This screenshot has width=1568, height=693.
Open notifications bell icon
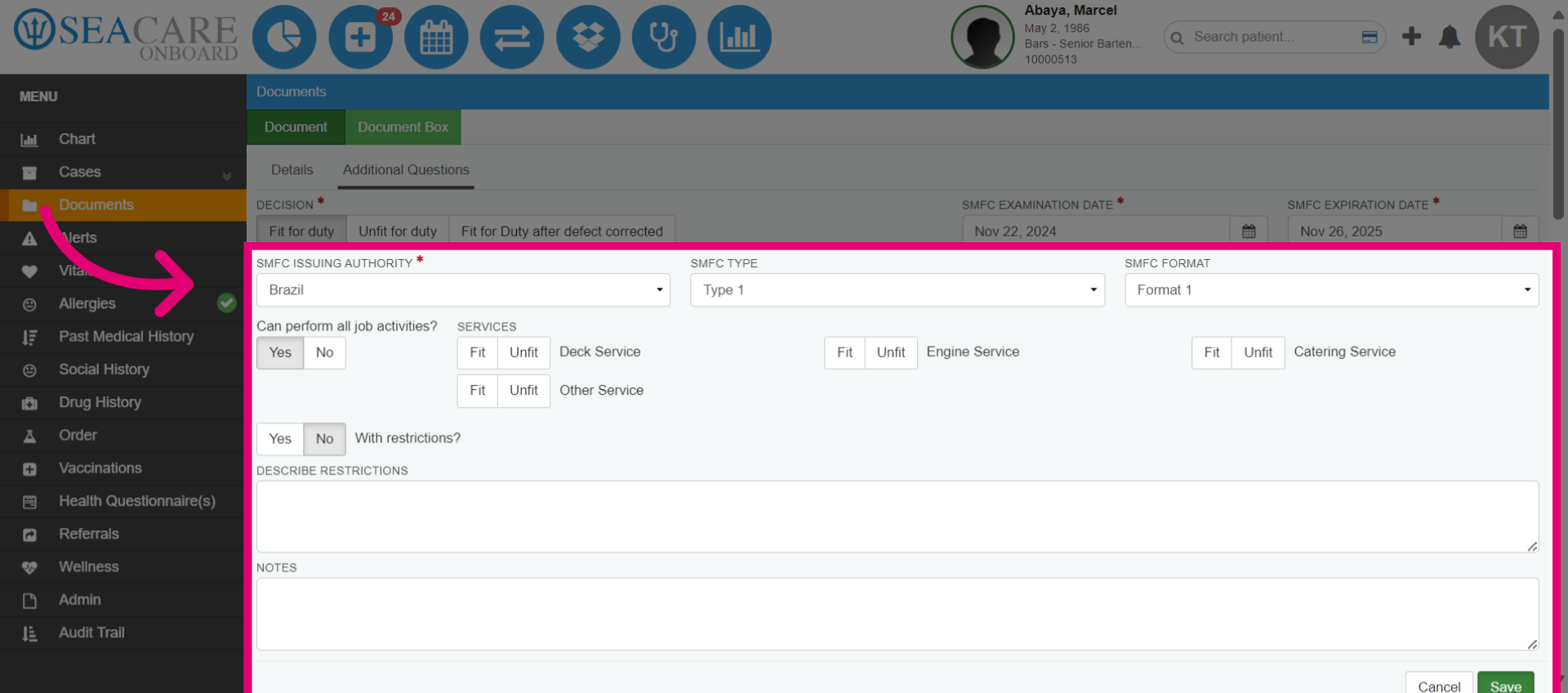(x=1450, y=37)
